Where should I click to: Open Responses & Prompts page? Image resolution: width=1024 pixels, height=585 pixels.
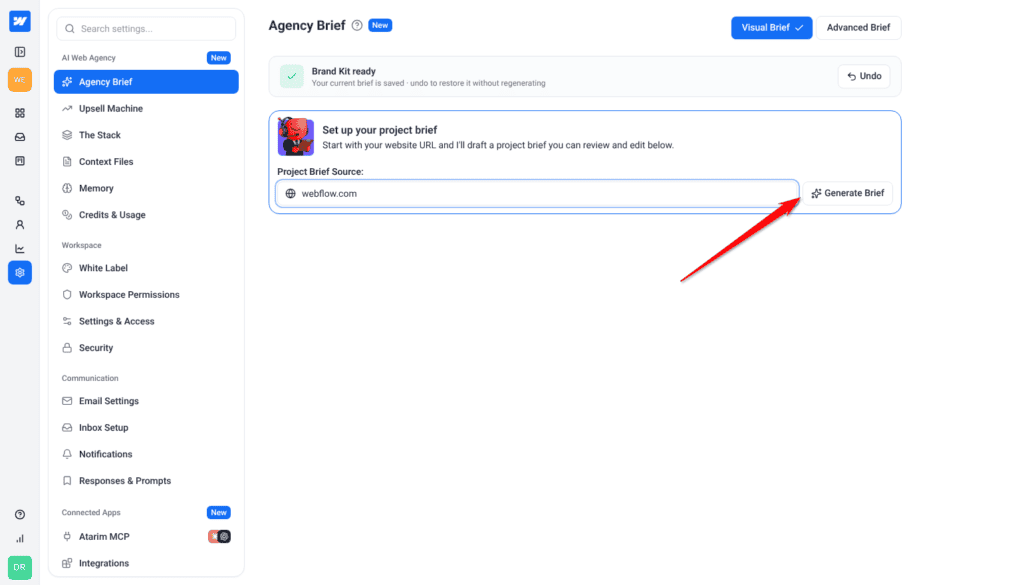click(146, 481)
